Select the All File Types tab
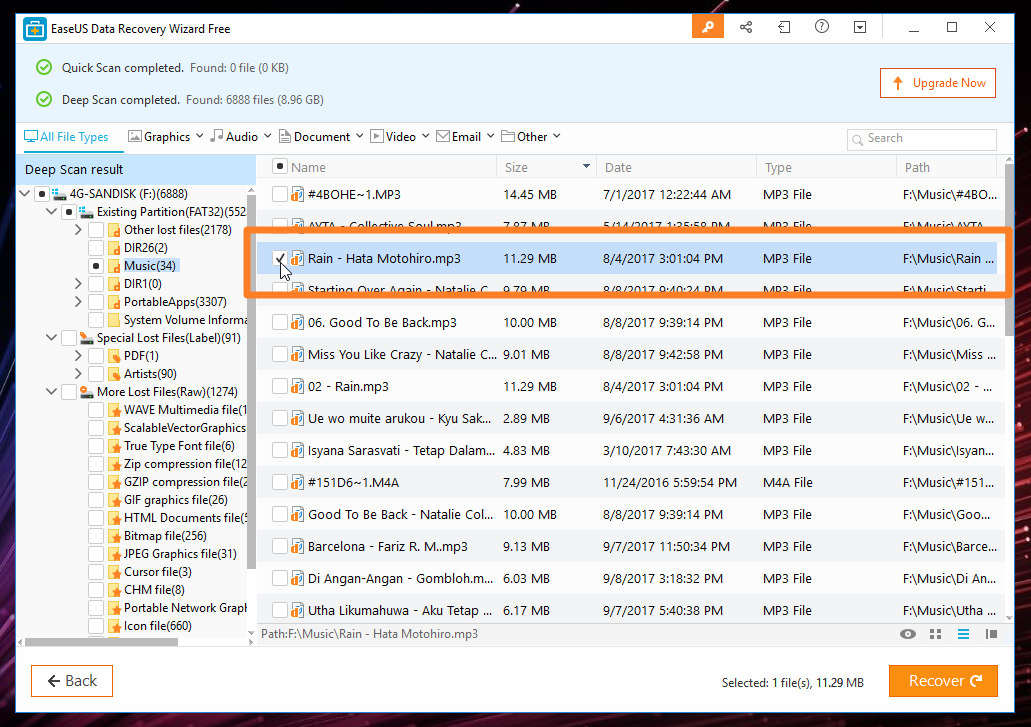This screenshot has height=727, width=1031. click(66, 137)
